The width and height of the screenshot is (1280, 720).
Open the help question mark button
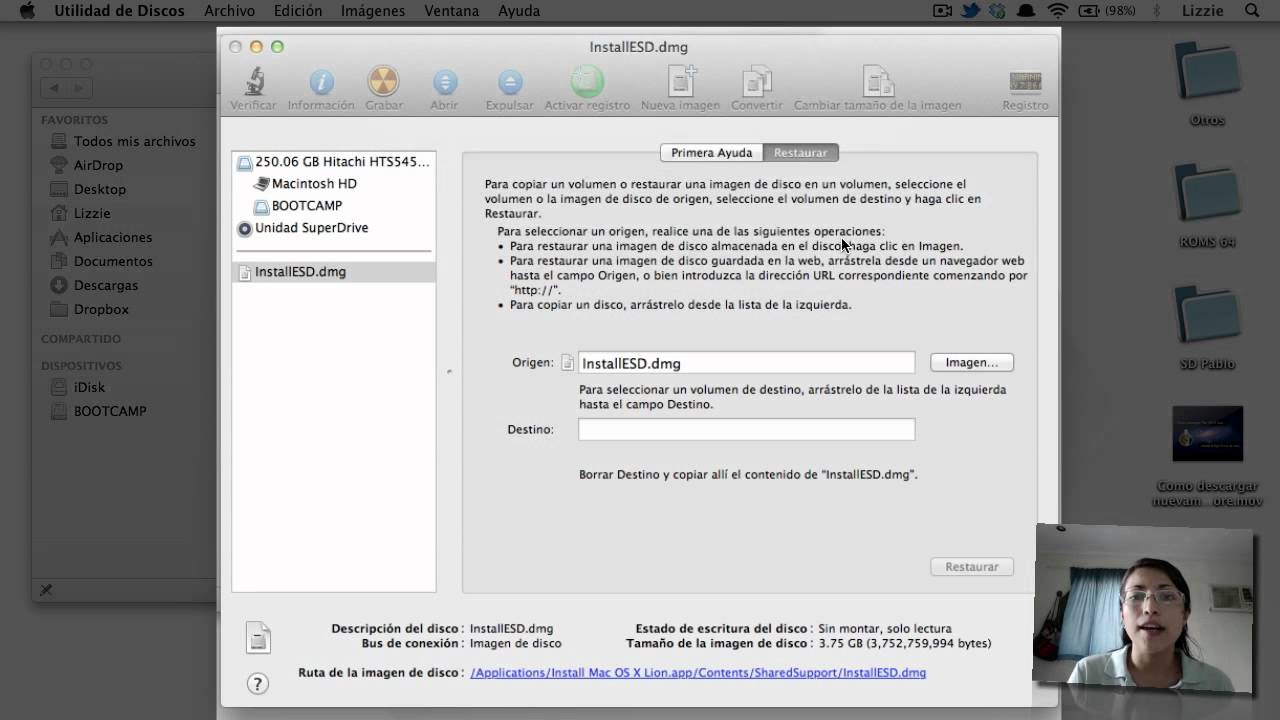tap(257, 684)
